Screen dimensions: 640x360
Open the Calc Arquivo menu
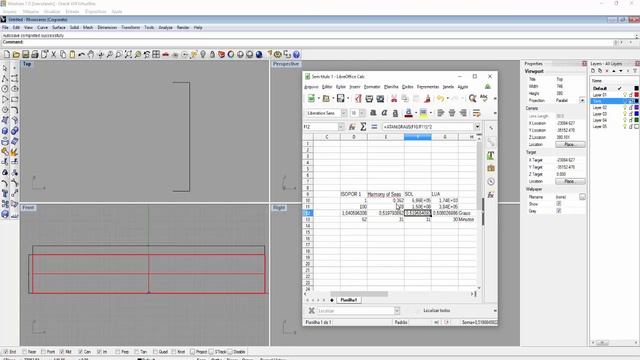click(311, 87)
